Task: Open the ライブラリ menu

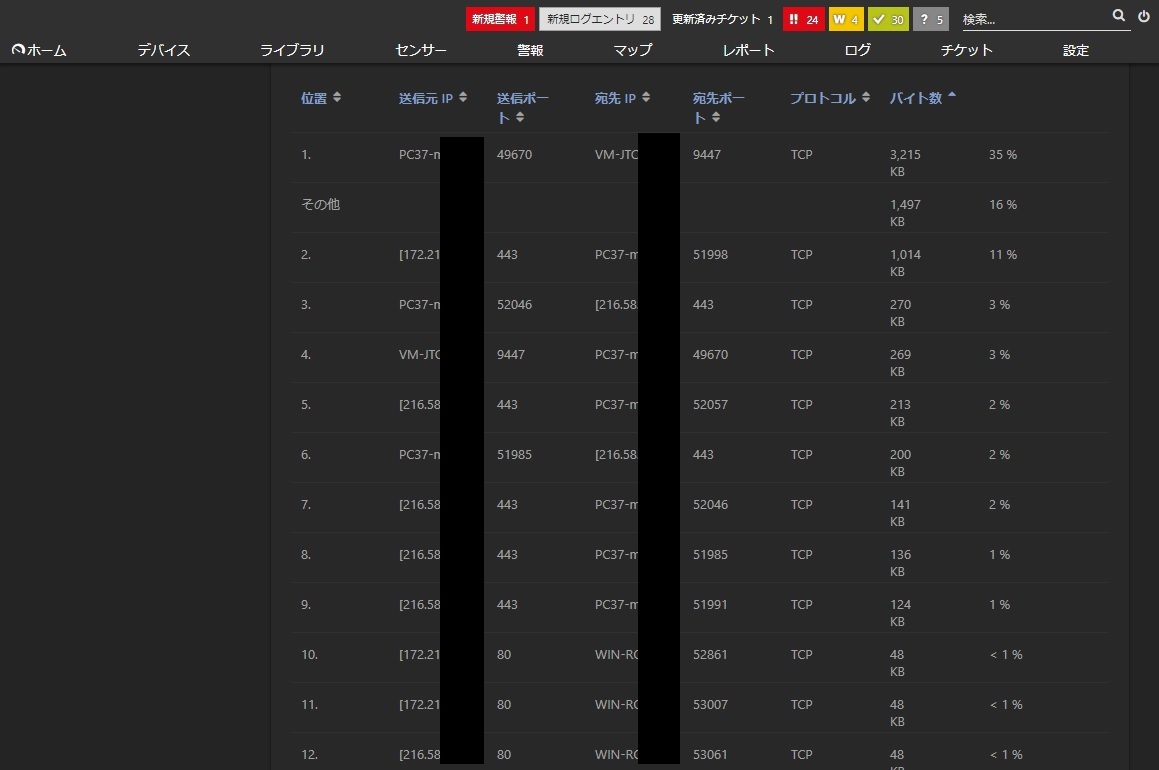Action: point(292,50)
